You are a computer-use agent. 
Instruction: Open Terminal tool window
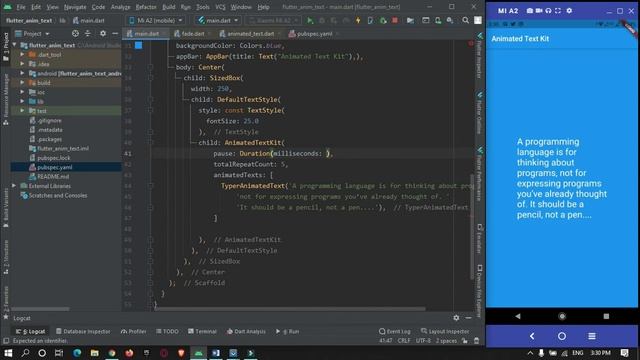coord(202,331)
